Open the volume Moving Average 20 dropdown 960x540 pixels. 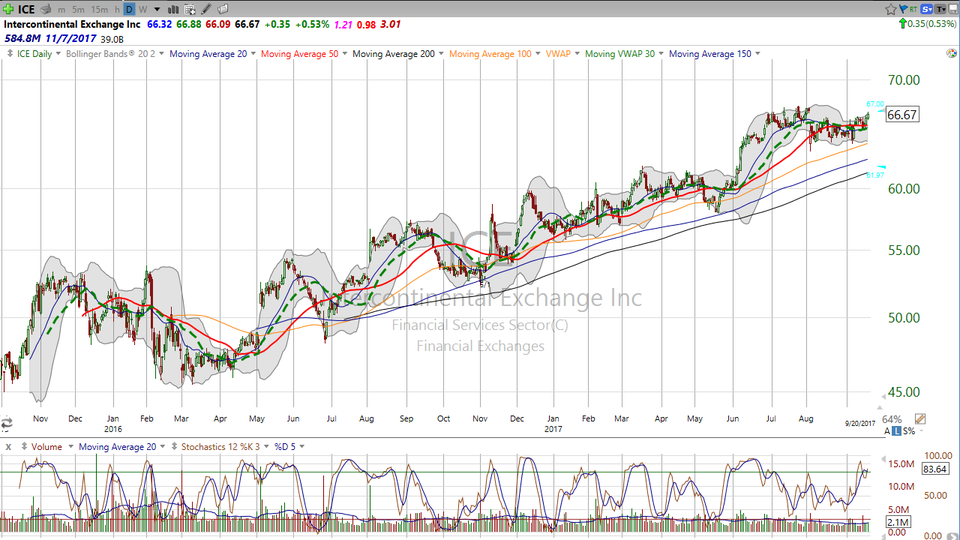[x=162, y=447]
